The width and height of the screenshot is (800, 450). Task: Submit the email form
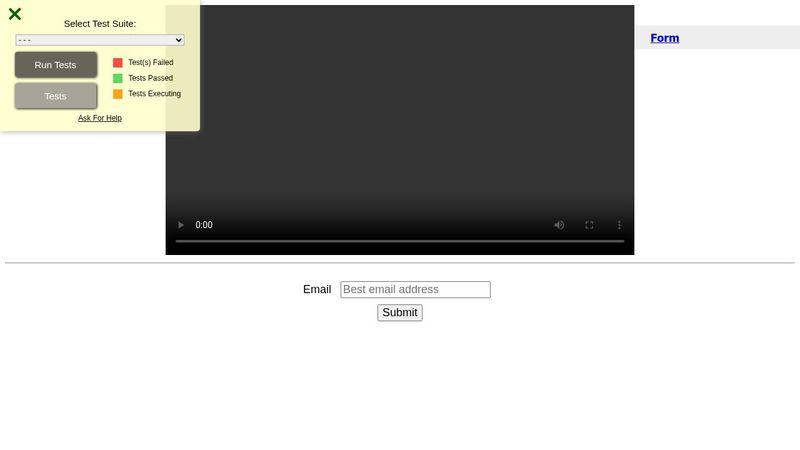point(400,312)
